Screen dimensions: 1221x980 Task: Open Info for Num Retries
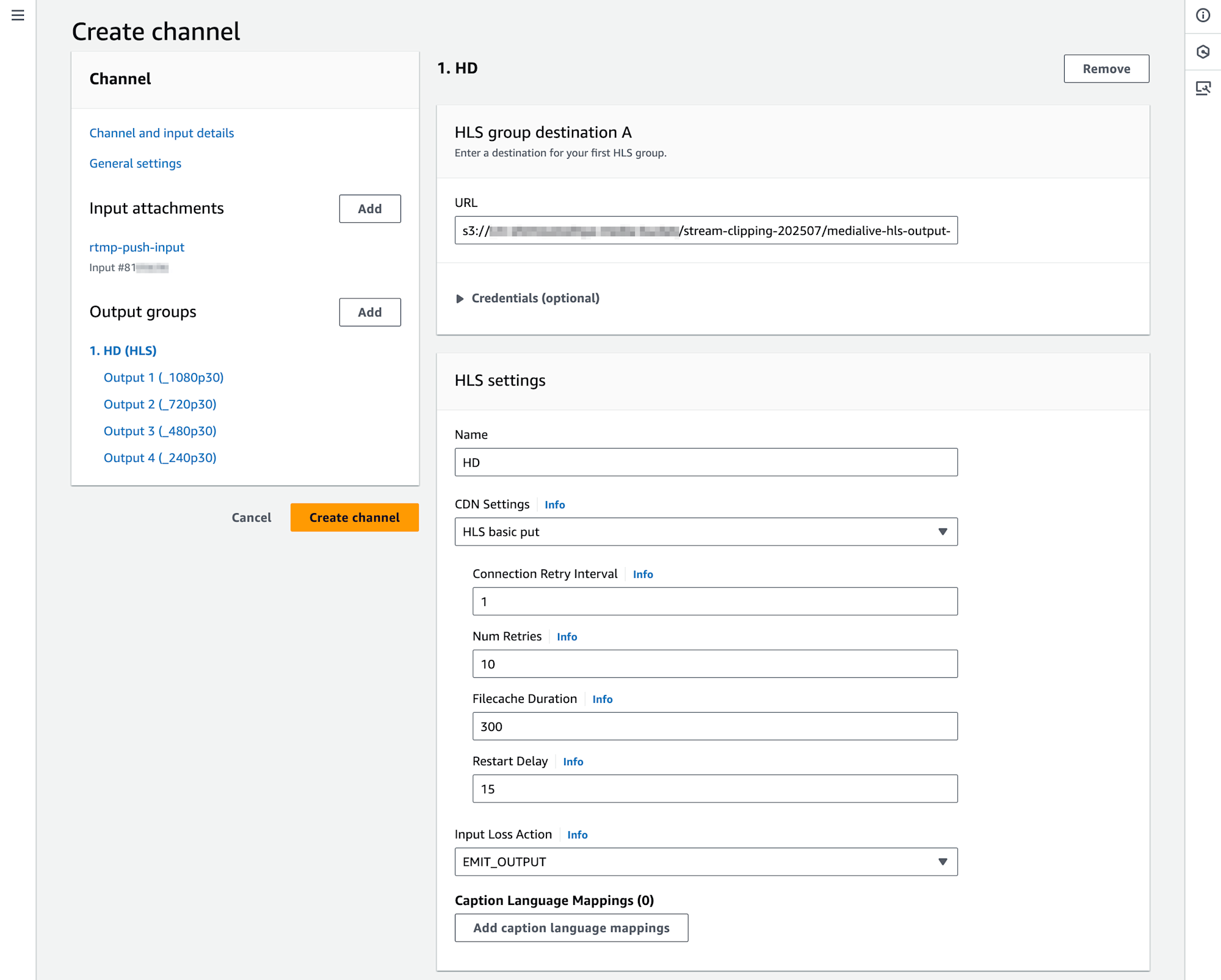567,636
